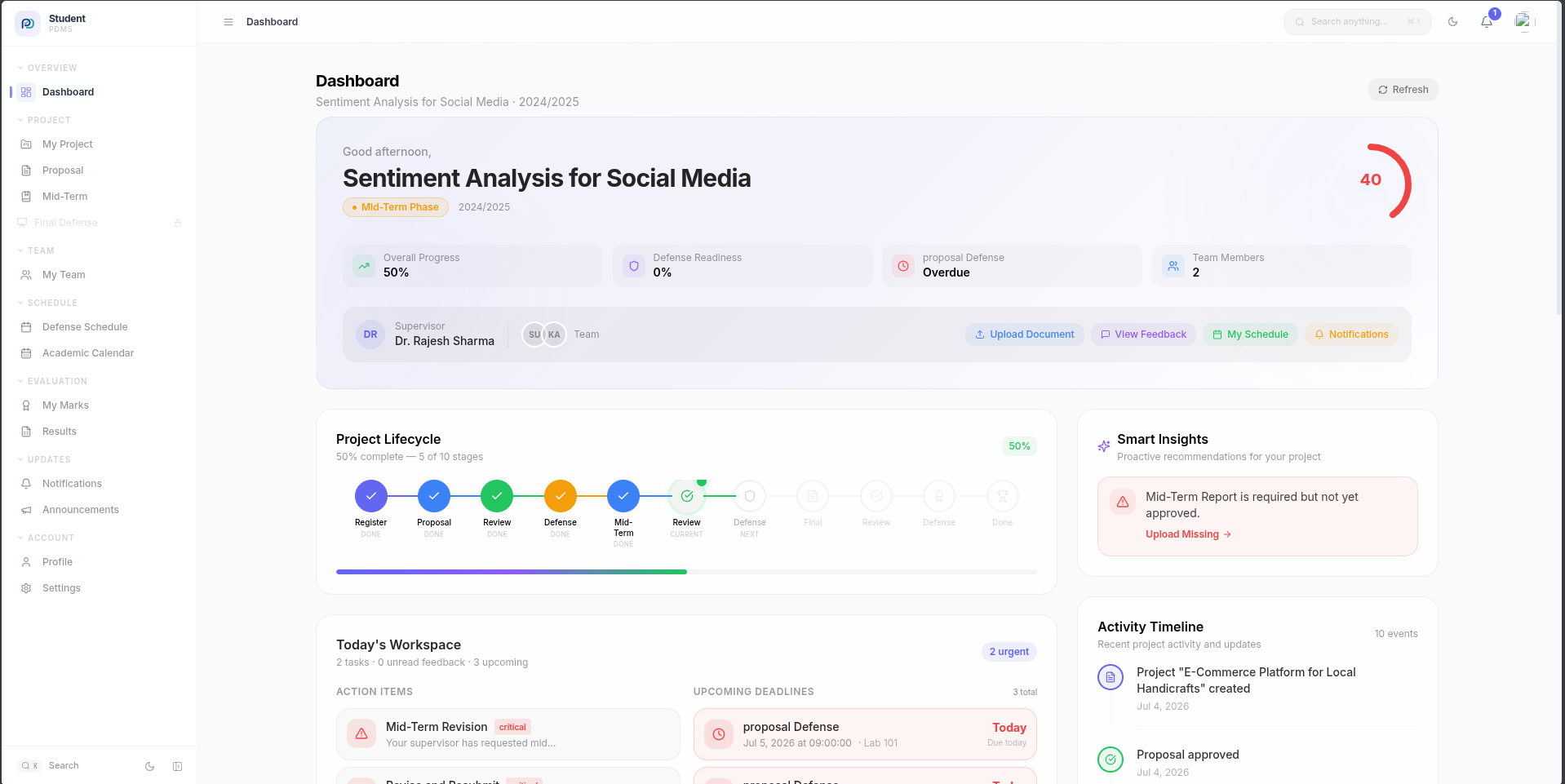Open My Project in the sidebar
Viewport: 1565px width, 784px height.
[x=100, y=144]
